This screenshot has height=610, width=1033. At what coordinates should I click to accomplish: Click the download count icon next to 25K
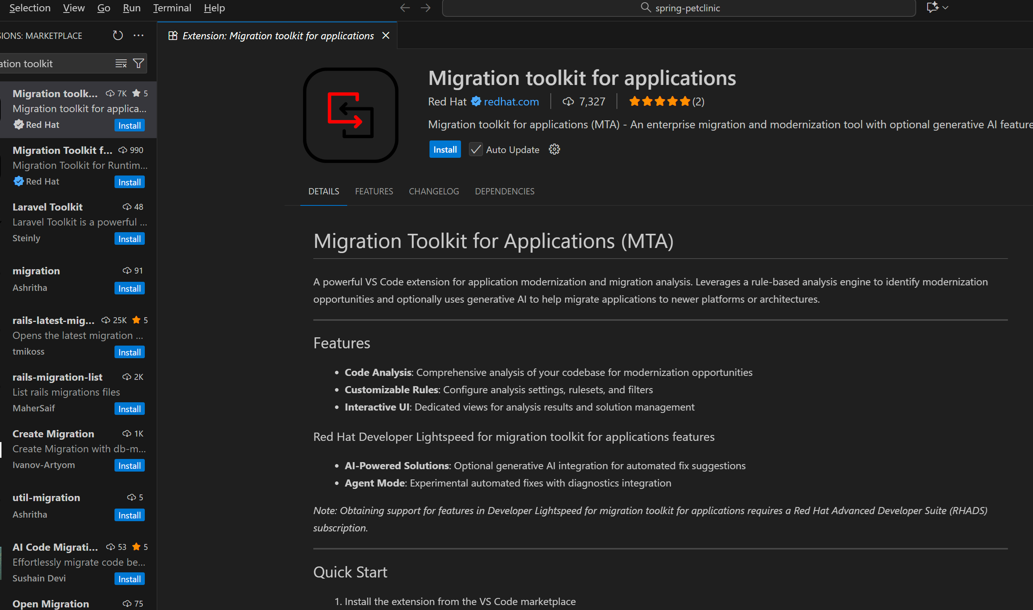(106, 320)
